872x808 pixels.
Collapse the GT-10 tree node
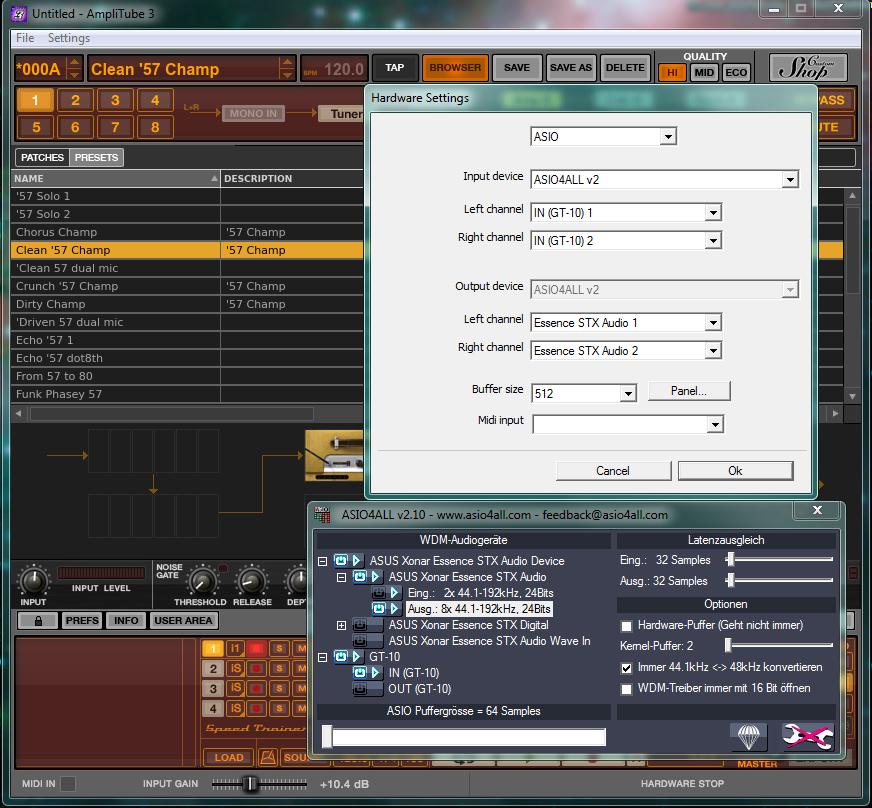coord(323,657)
